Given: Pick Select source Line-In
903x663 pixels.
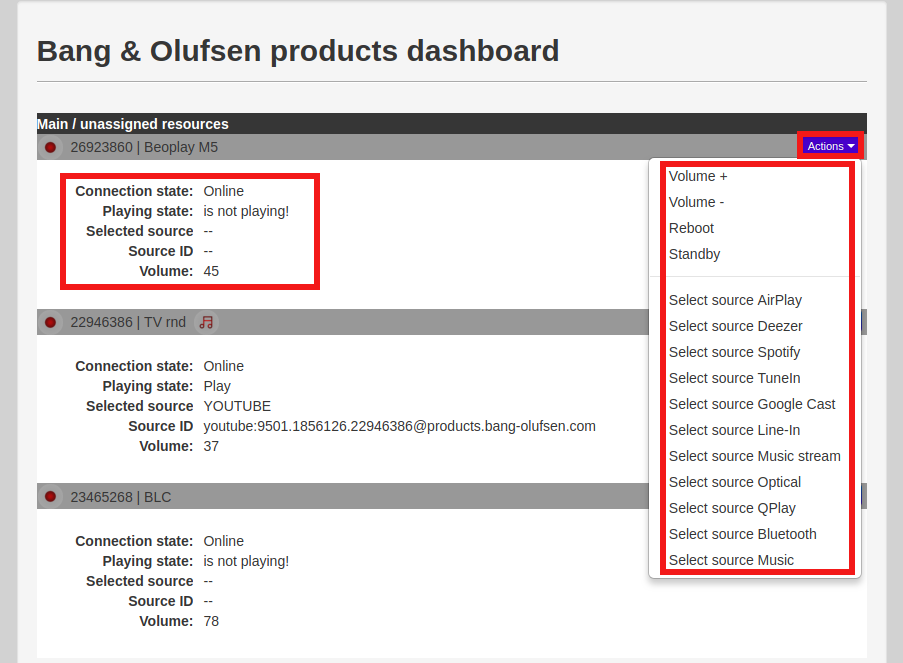Looking at the screenshot, I should (x=734, y=430).
